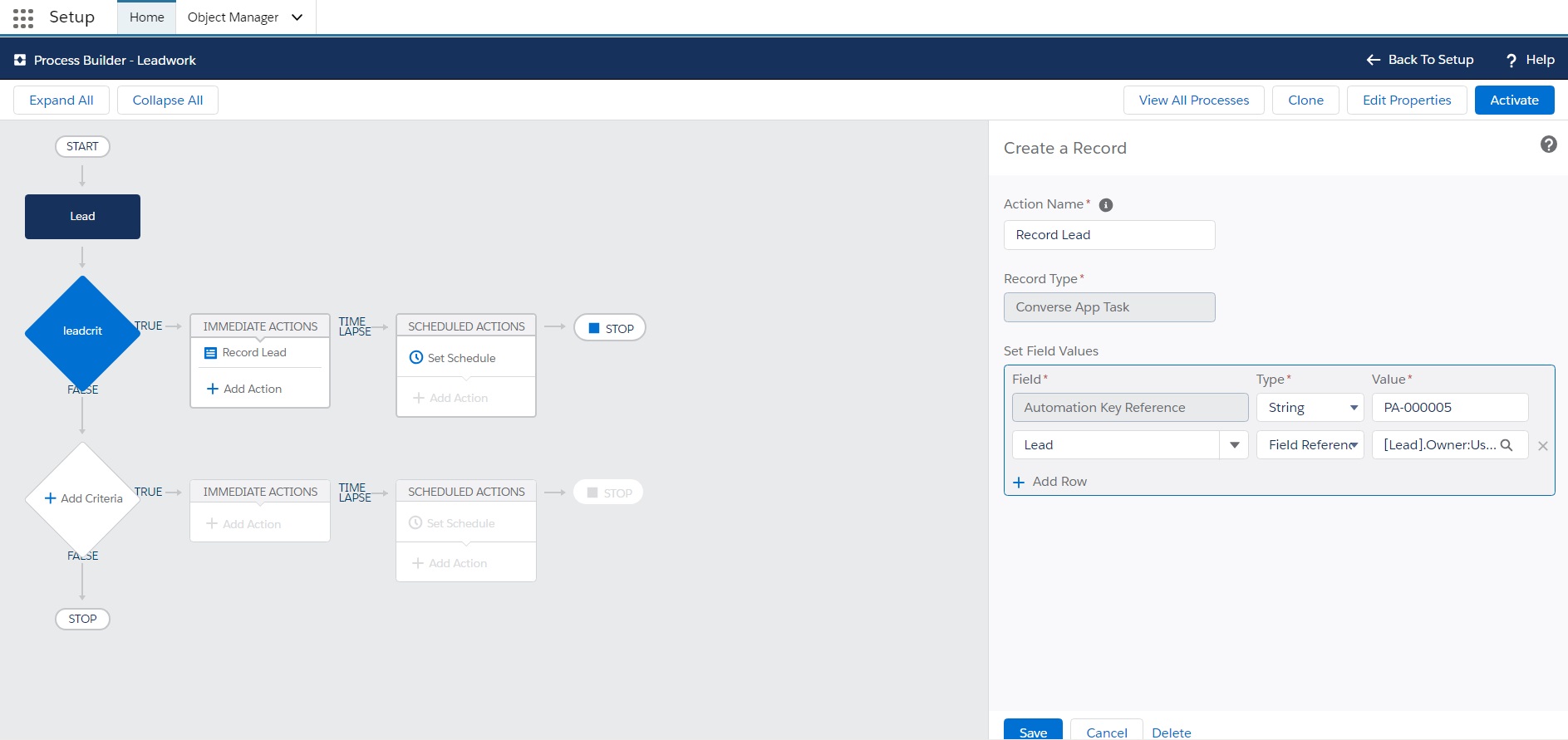Select the Lead object node
1568x740 pixels.
pyautogui.click(x=82, y=217)
